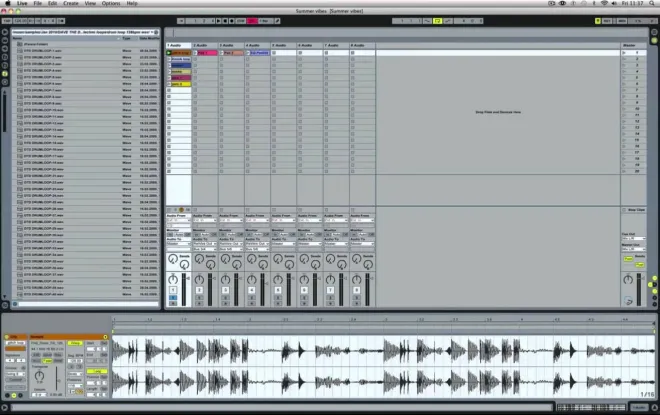Start playback with the transport Play button
The width and height of the screenshot is (660, 415).
click(x=218, y=21)
